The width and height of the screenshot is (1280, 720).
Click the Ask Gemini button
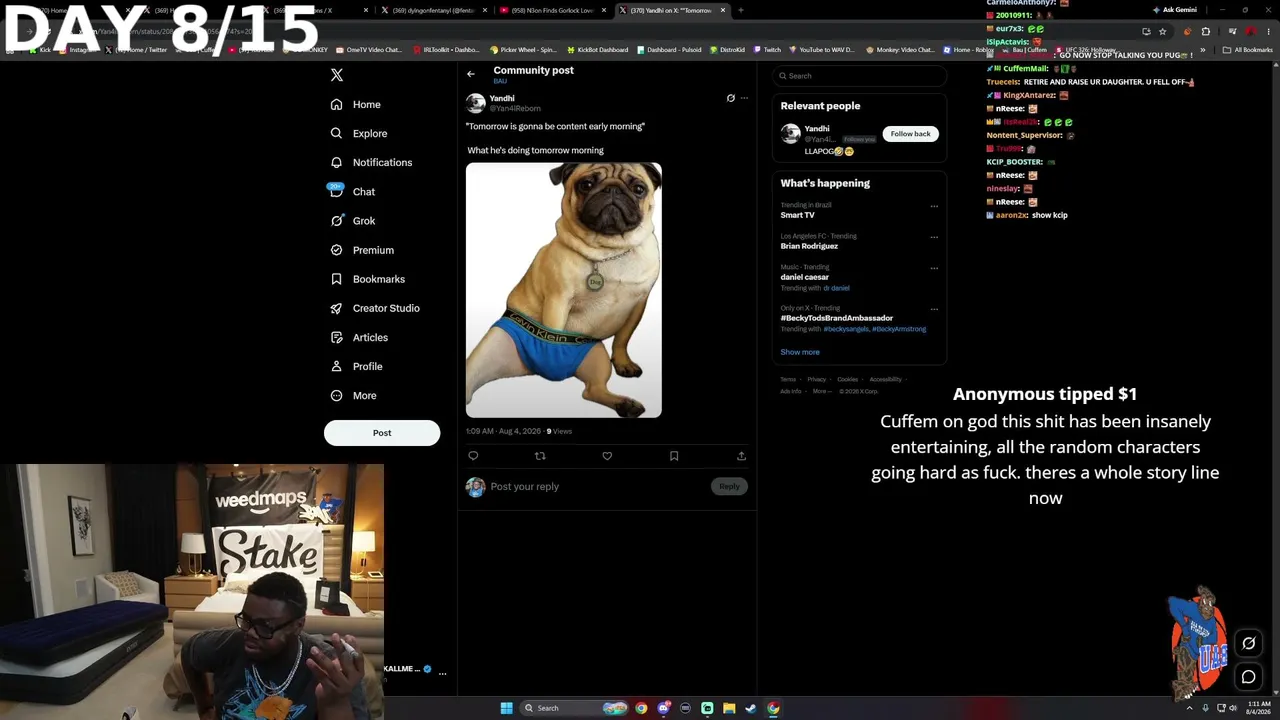[x=1174, y=10]
